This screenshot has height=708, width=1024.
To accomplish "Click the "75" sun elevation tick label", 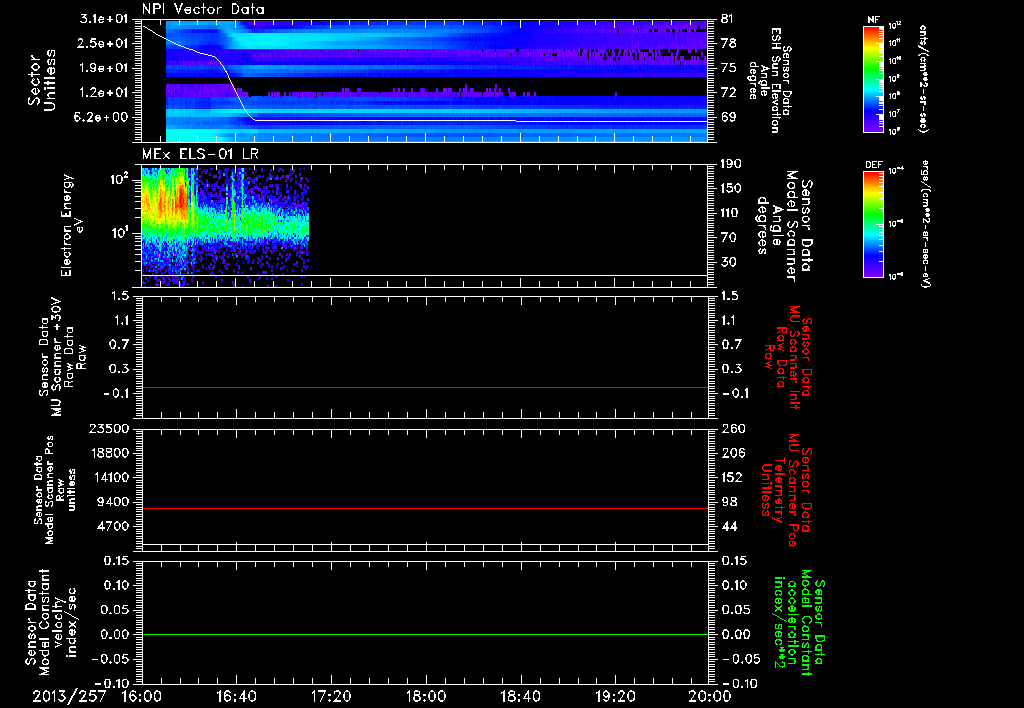I will 728,68.
